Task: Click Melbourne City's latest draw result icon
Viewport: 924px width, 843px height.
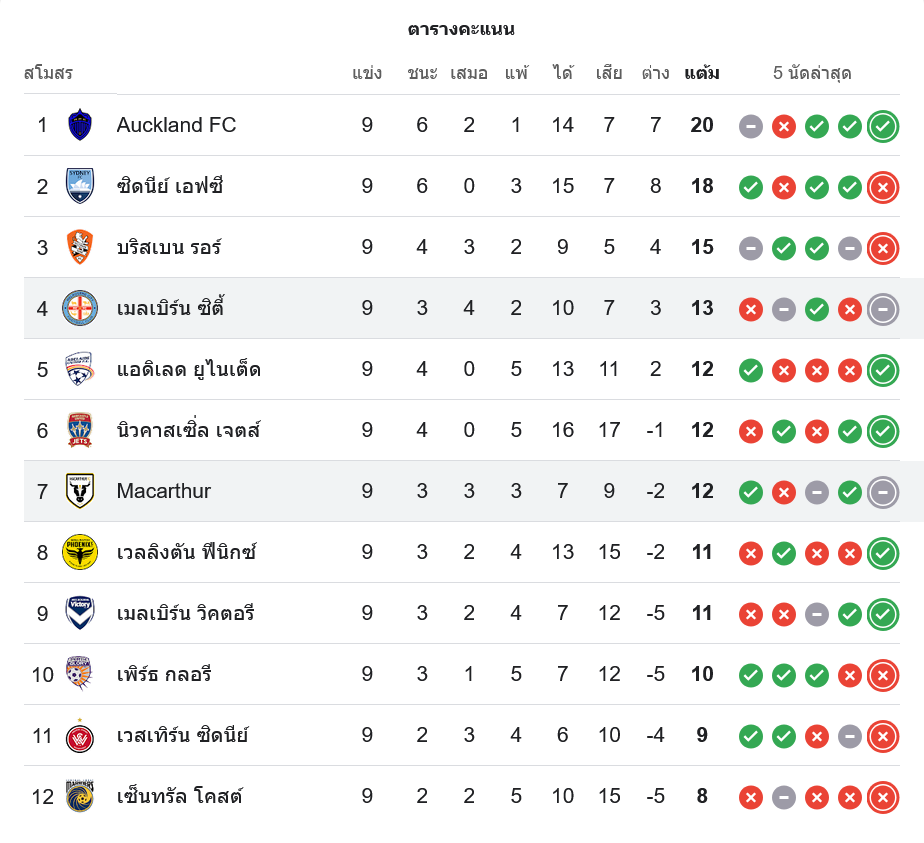Action: tap(882, 309)
